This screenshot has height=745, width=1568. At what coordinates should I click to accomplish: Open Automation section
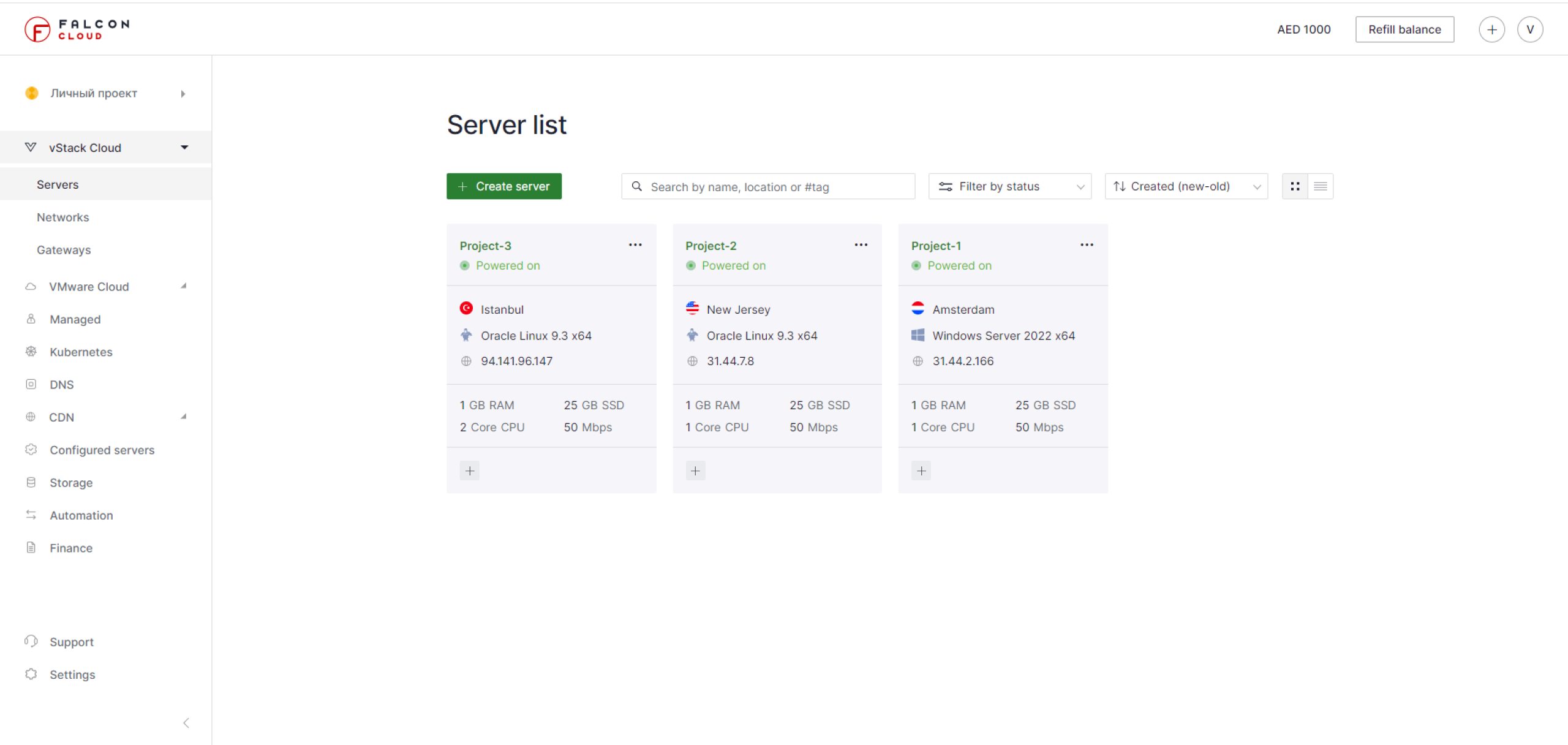[x=81, y=515]
